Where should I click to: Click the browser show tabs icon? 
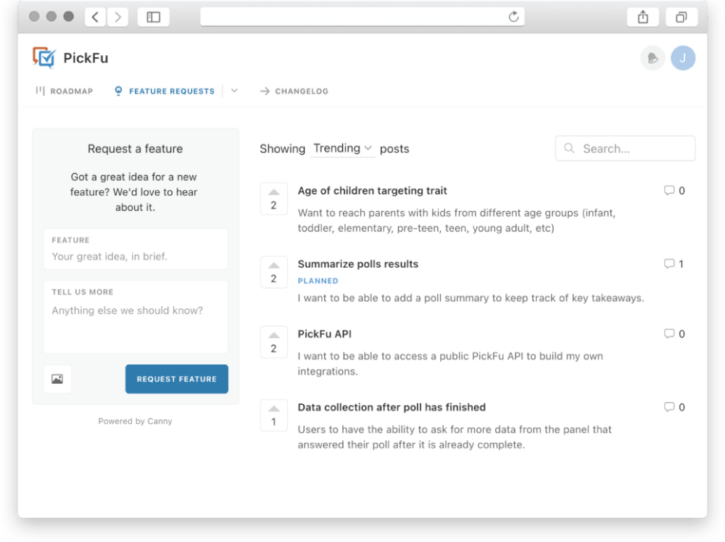(x=681, y=17)
